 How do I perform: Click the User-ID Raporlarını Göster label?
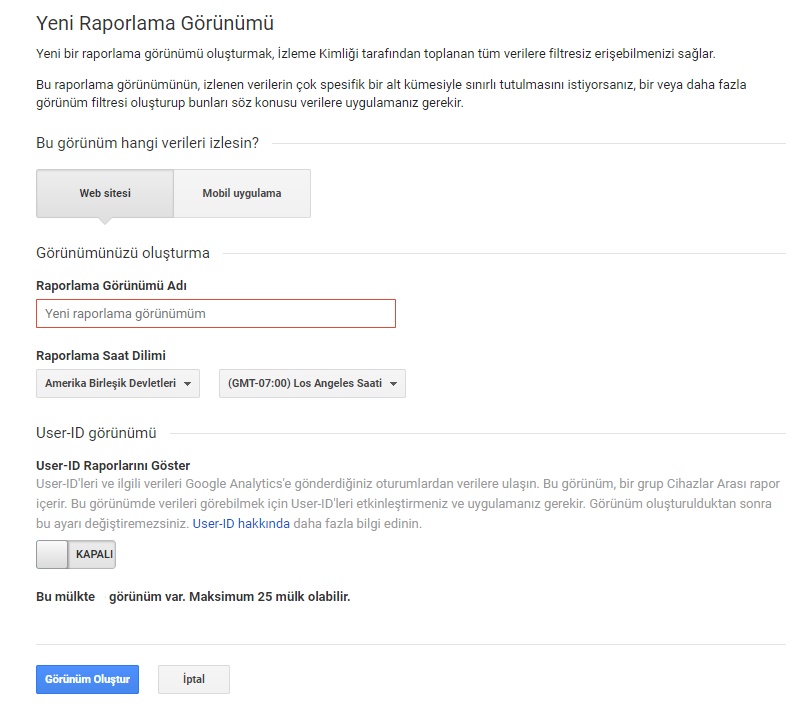(113, 465)
